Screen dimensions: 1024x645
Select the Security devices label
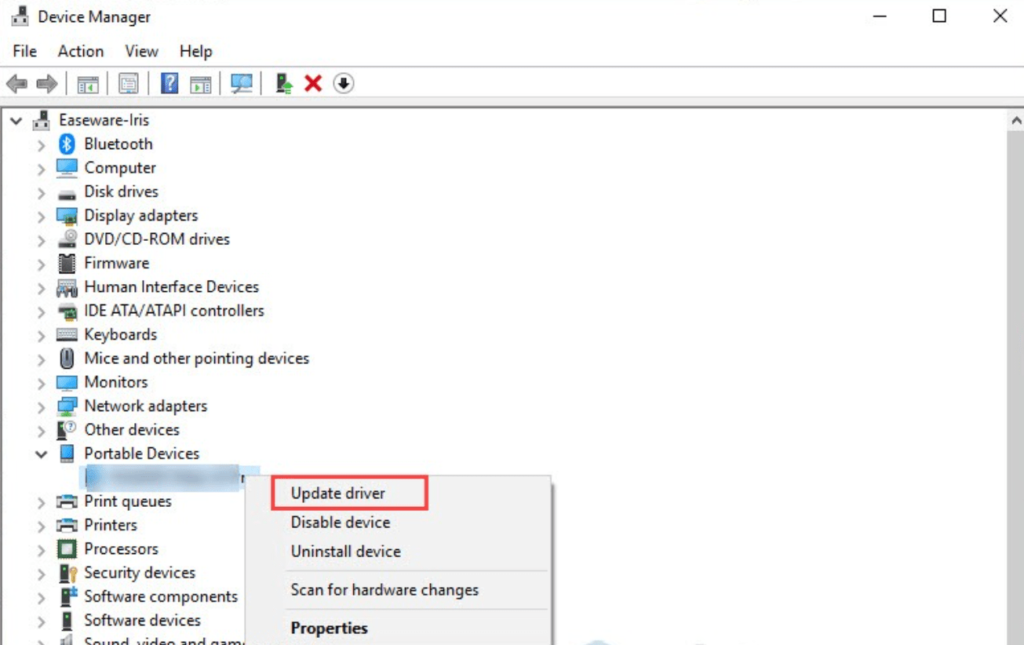140,573
